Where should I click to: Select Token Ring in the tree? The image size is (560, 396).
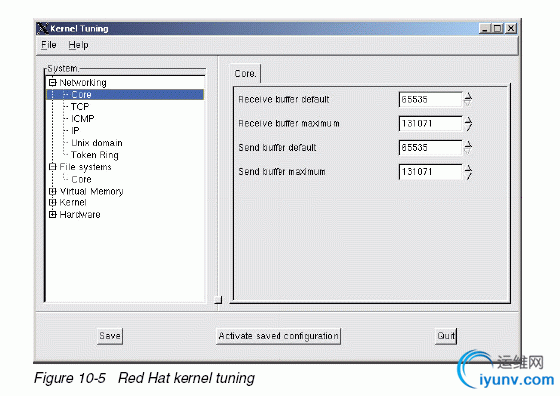click(95, 155)
